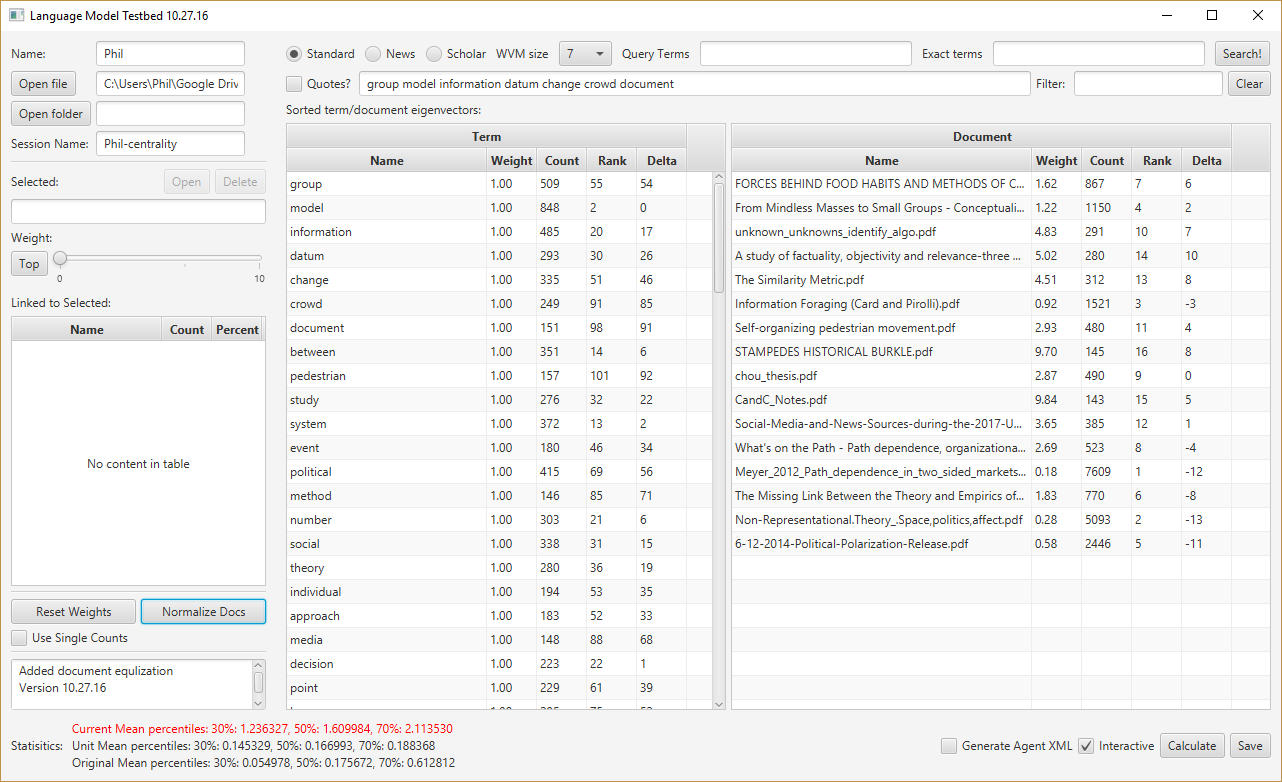
Task: Enable the Quotes checkbox
Action: click(x=294, y=84)
